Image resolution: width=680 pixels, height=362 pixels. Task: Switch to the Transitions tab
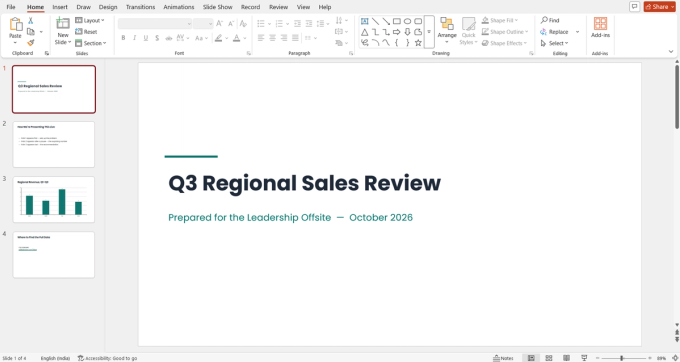(140, 7)
